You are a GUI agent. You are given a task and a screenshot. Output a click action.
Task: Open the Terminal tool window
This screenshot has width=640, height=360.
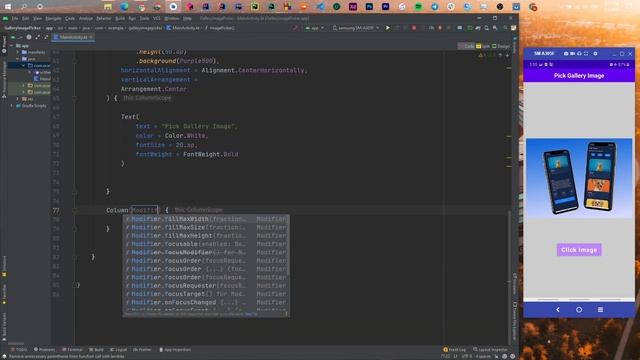(x=72, y=350)
